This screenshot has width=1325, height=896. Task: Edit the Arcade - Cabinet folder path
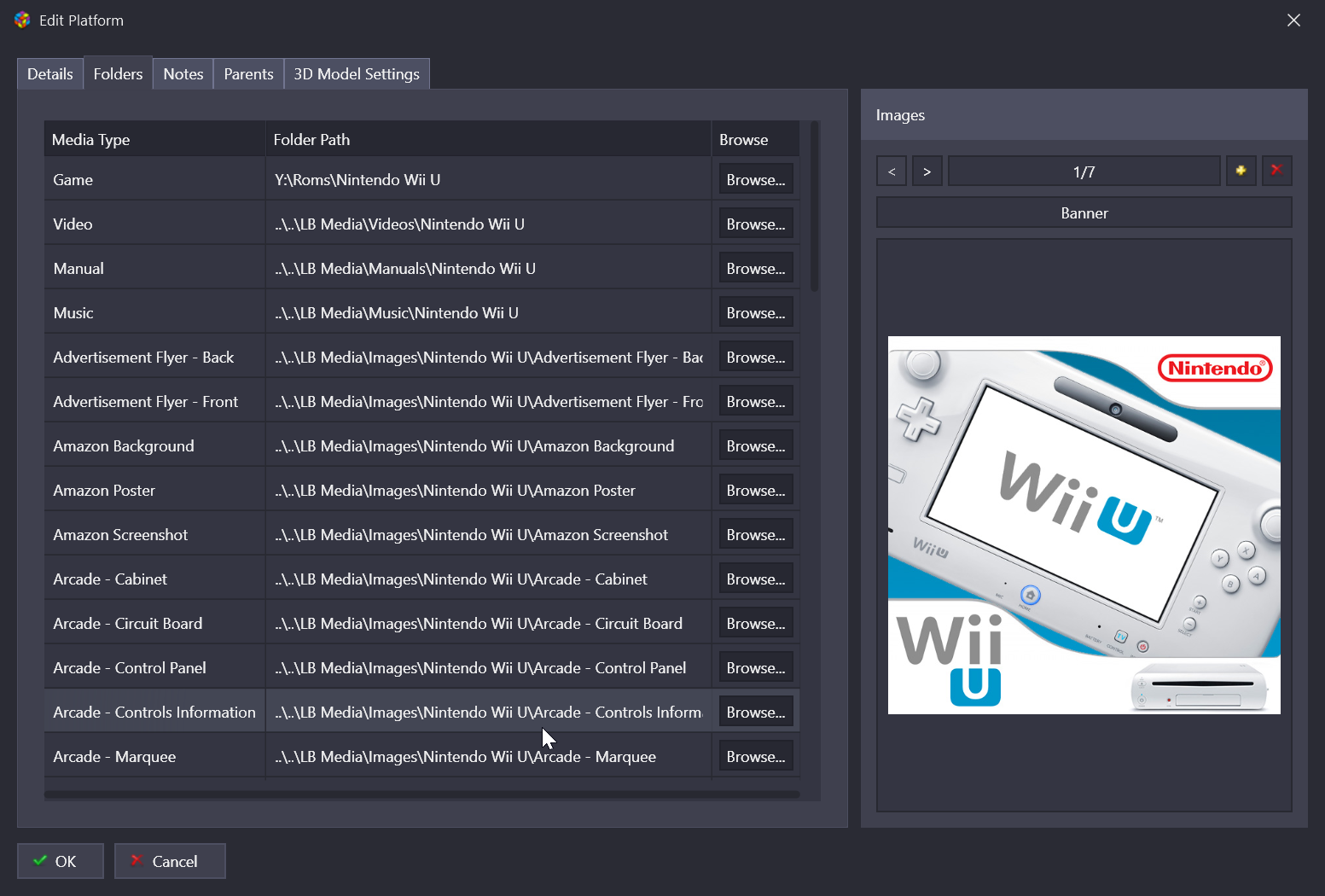[488, 579]
